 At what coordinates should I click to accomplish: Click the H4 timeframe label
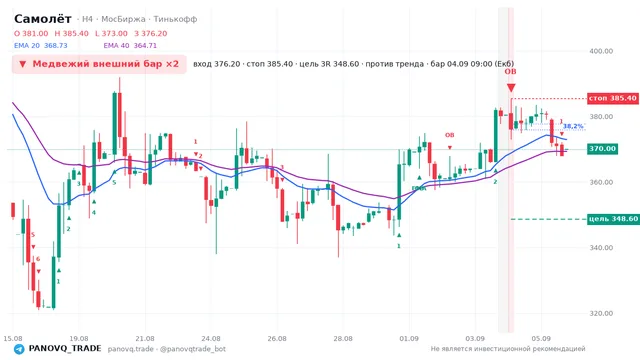click(87, 19)
